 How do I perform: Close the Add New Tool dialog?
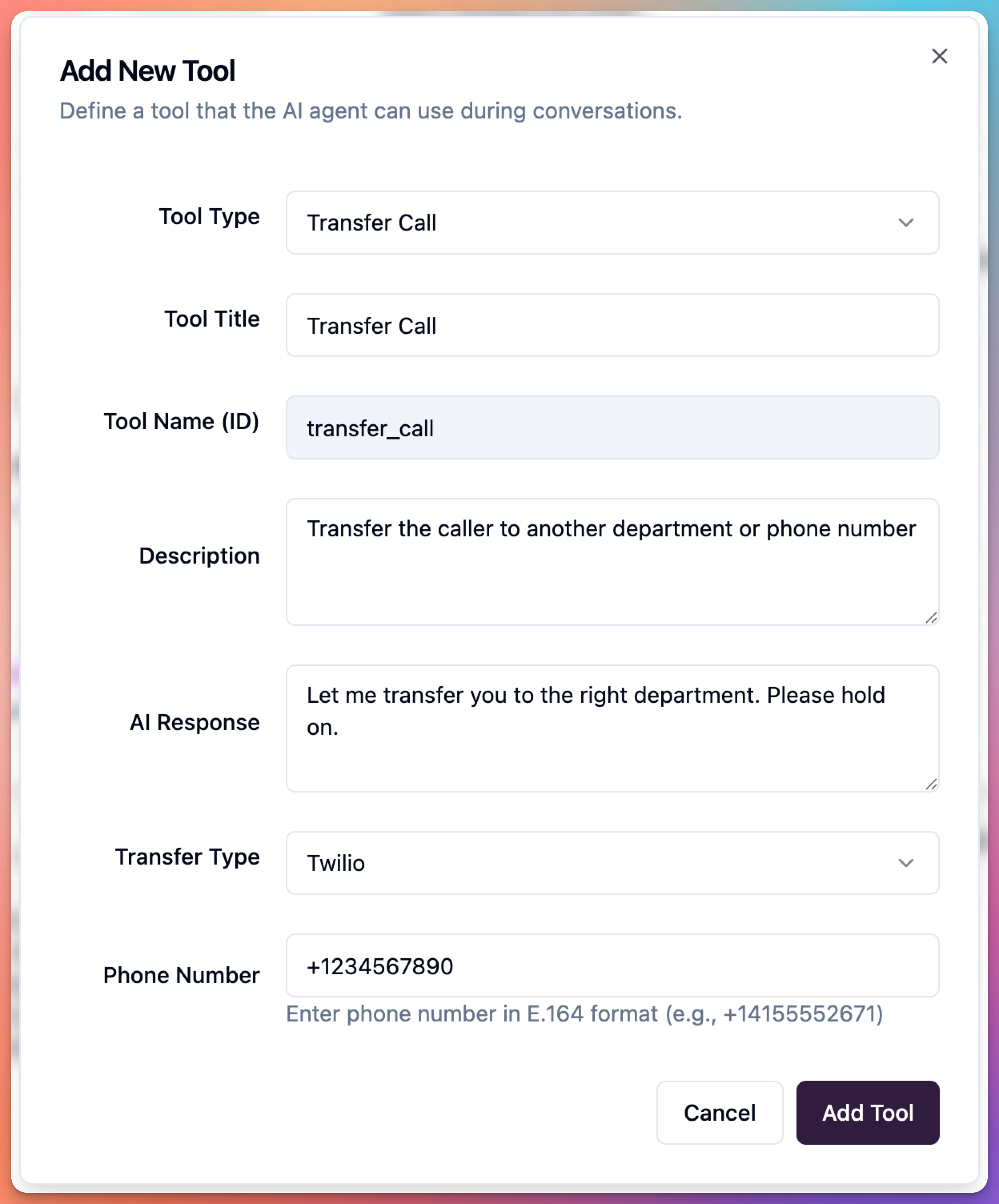(x=940, y=56)
